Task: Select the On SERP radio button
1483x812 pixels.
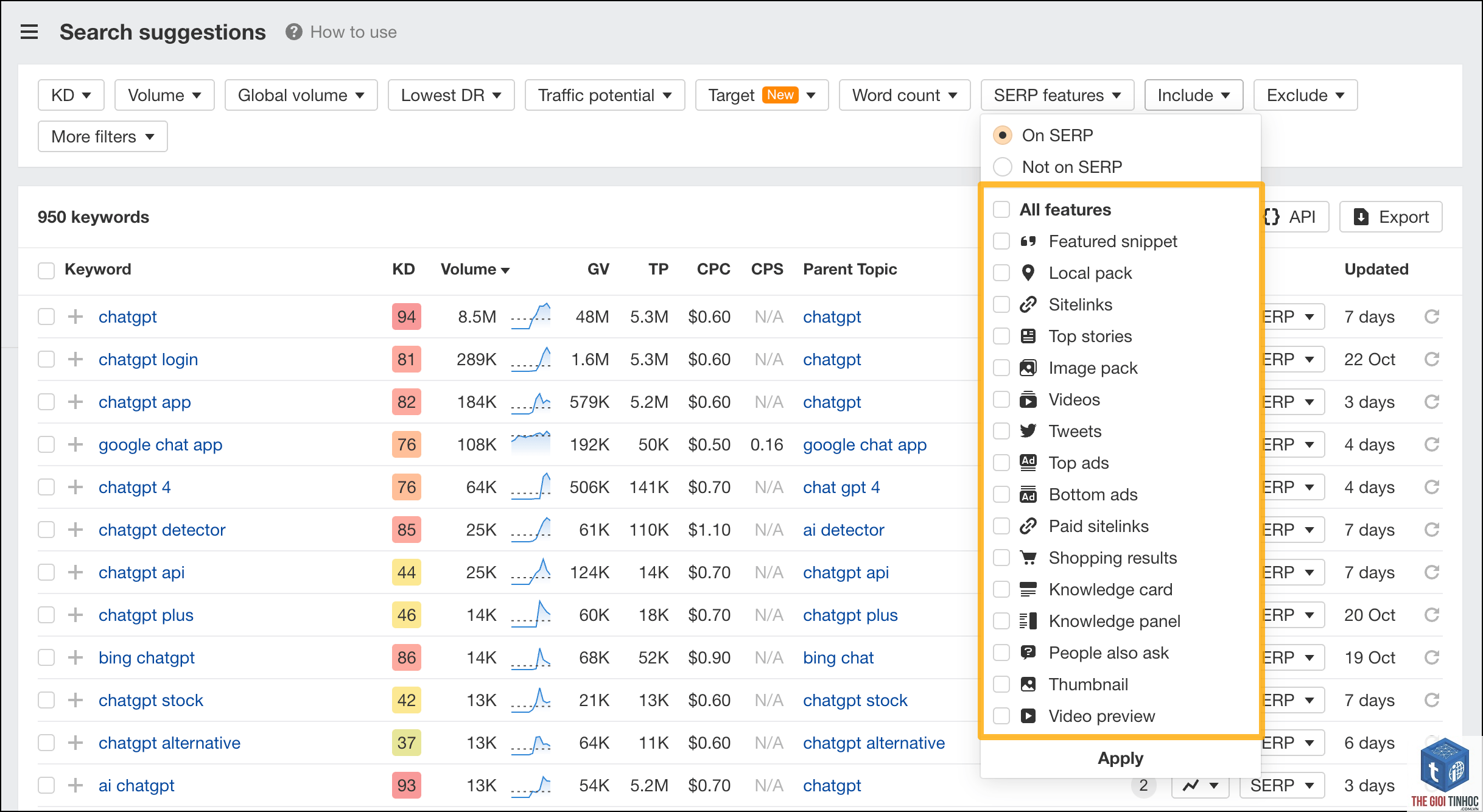Action: tap(1003, 135)
